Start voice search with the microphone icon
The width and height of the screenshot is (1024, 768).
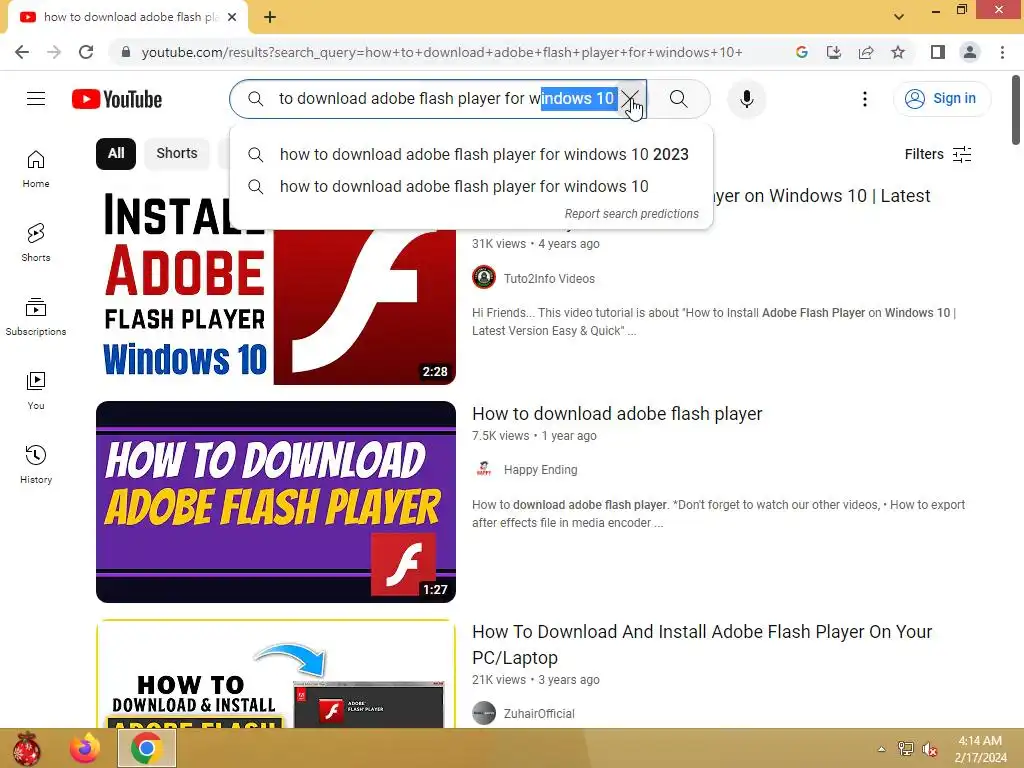coord(746,99)
